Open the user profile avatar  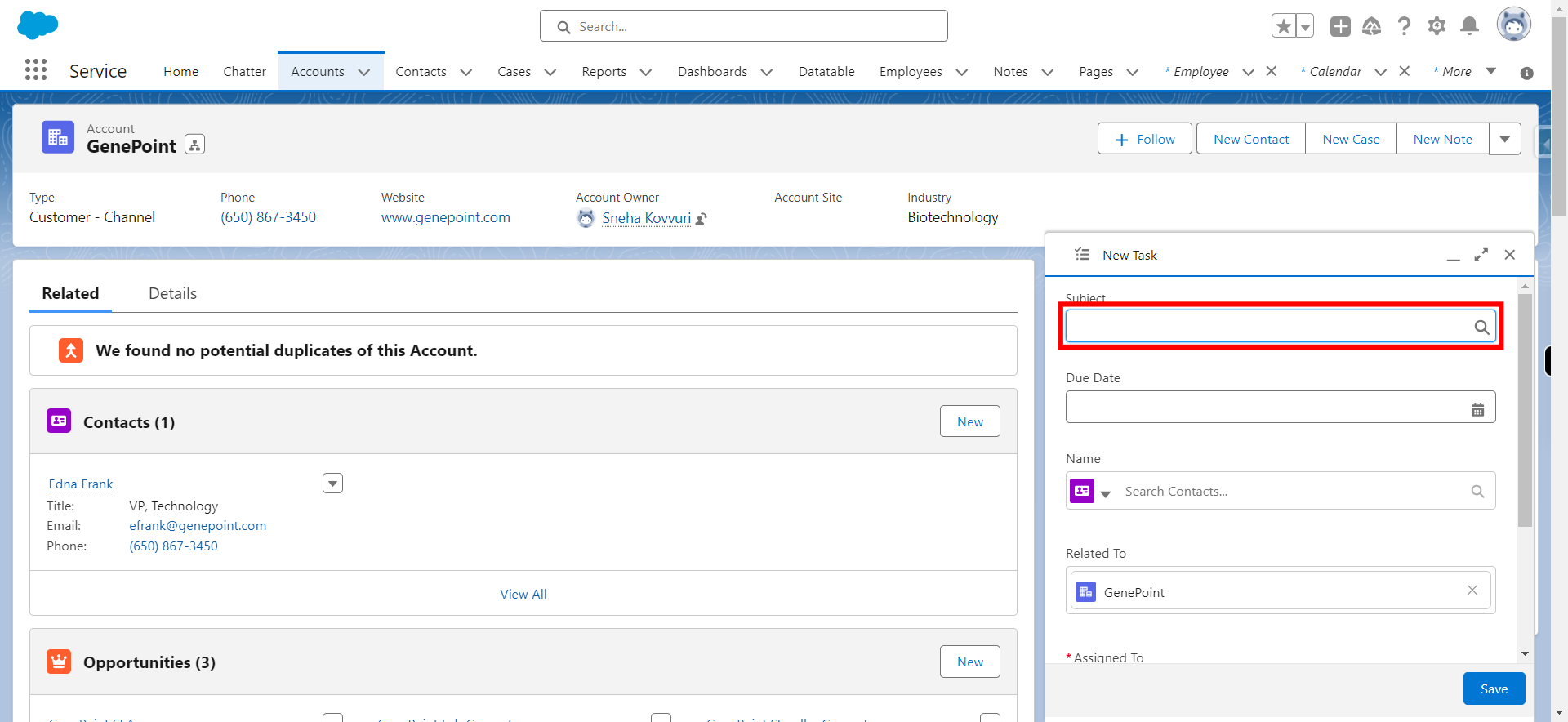coord(1513,25)
